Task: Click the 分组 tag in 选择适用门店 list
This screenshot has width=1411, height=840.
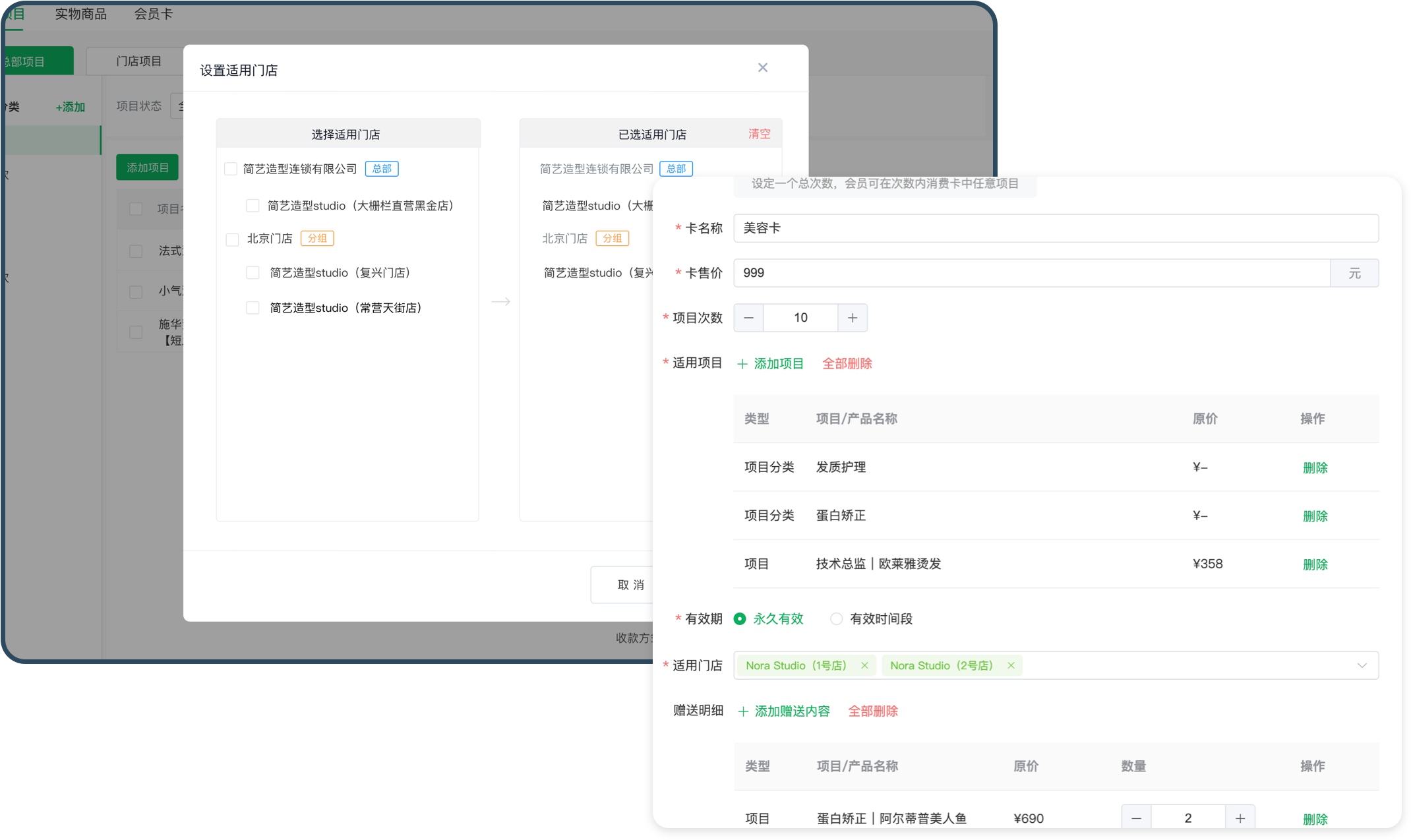Action: point(317,238)
